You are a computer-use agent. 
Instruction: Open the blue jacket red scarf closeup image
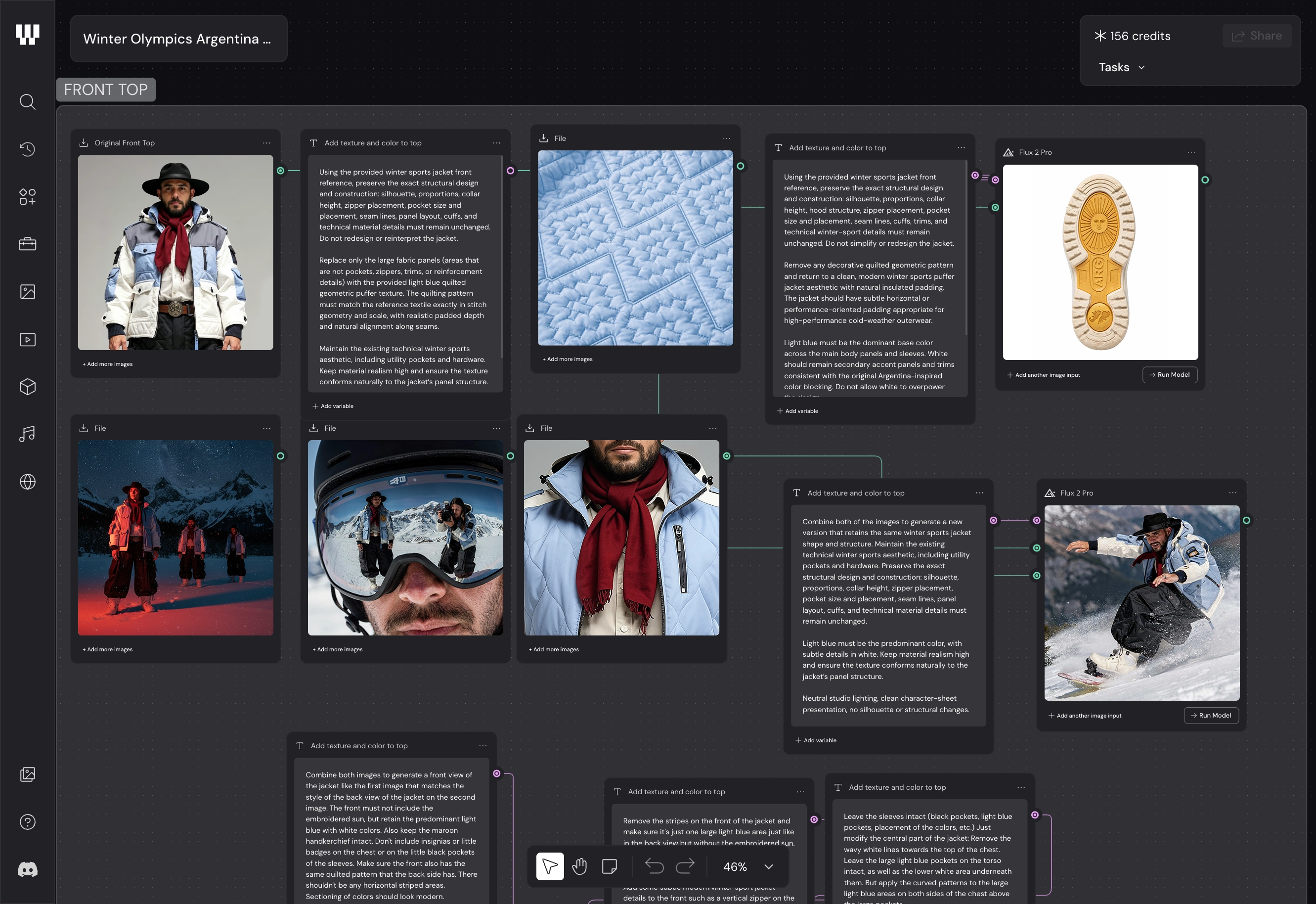(622, 538)
